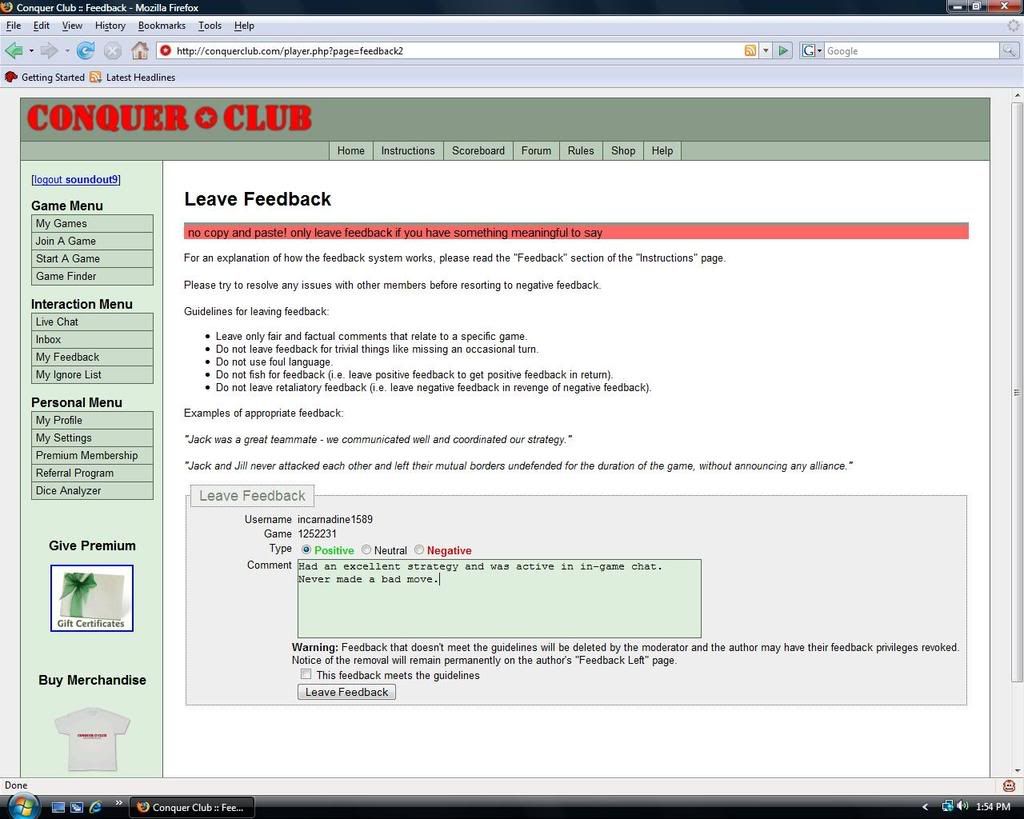Open the View menu

72,25
